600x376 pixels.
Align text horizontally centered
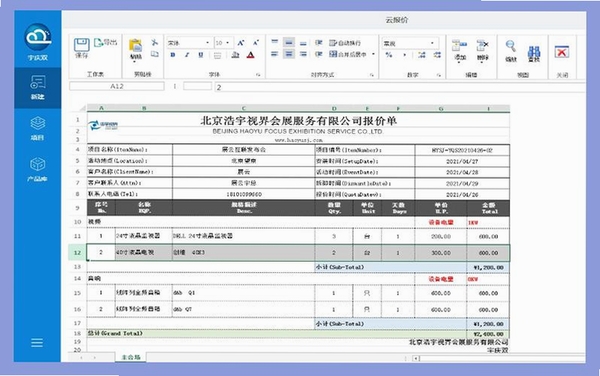pyautogui.click(x=289, y=54)
